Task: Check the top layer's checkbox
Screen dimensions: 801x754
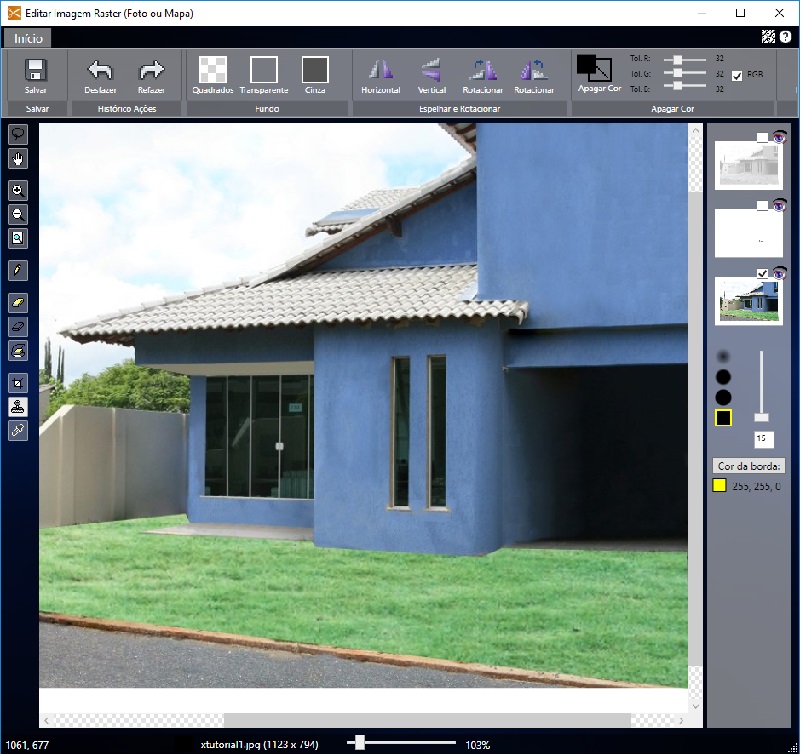Action: (762, 138)
